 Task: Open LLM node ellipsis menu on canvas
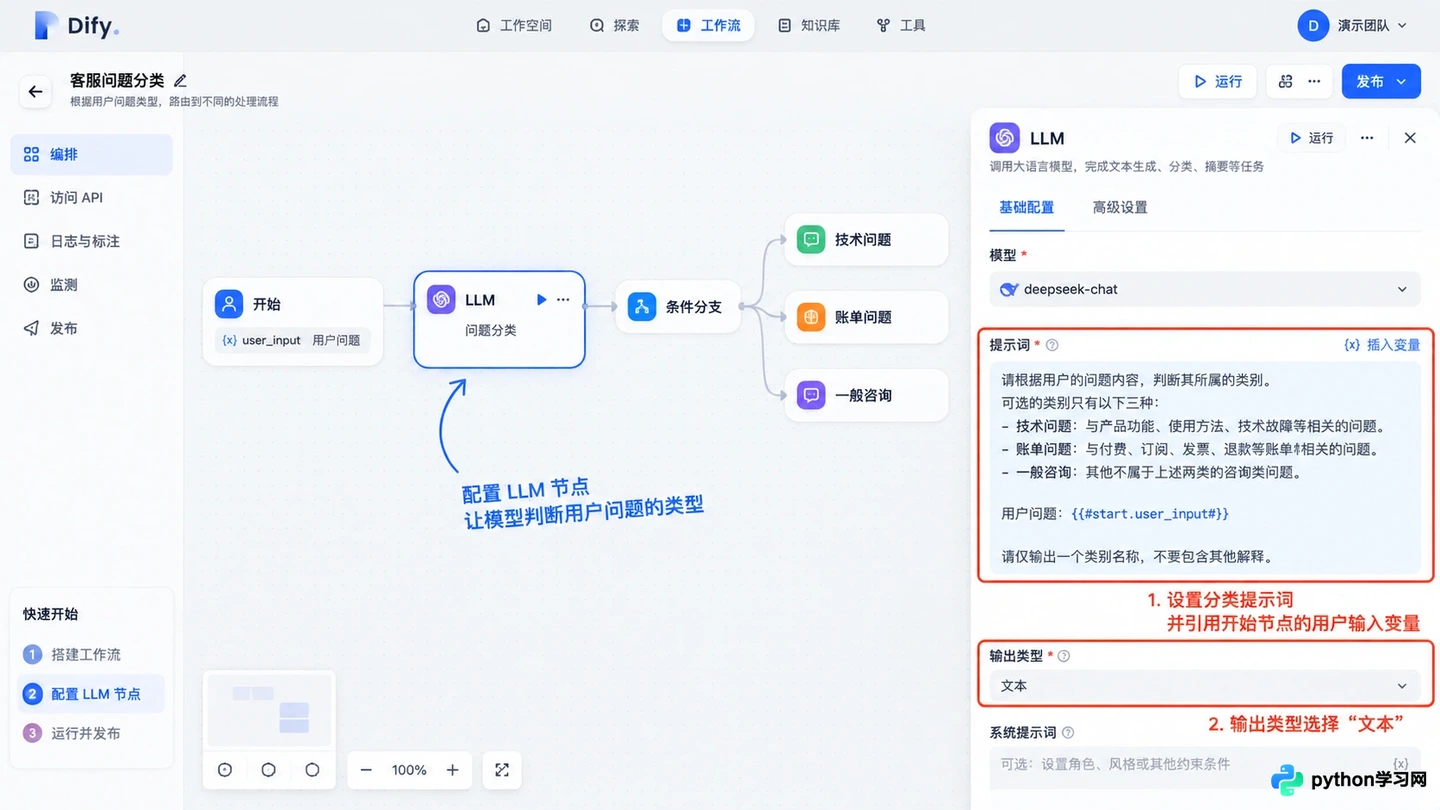coord(563,299)
